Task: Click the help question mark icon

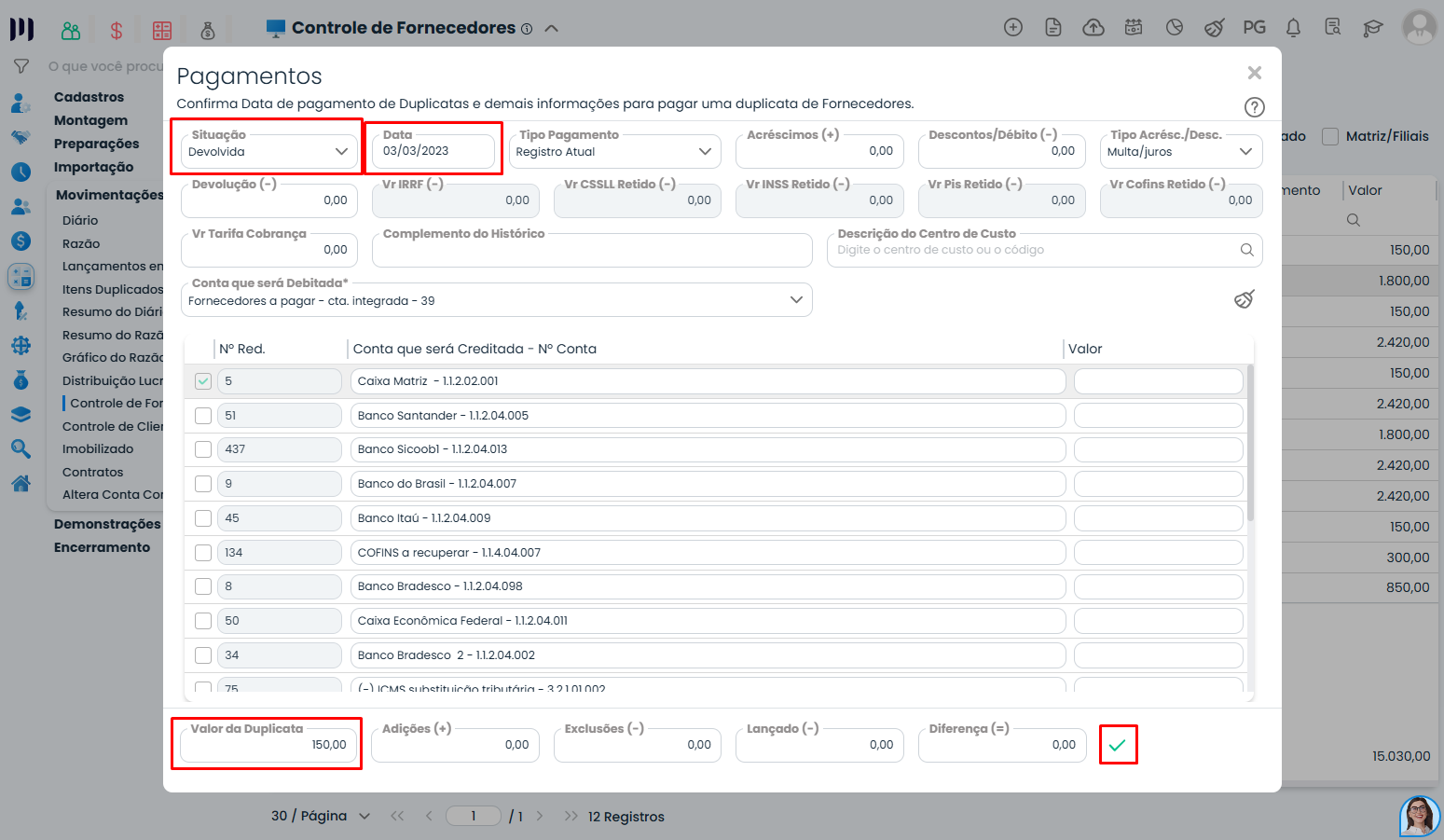Action: (1255, 107)
